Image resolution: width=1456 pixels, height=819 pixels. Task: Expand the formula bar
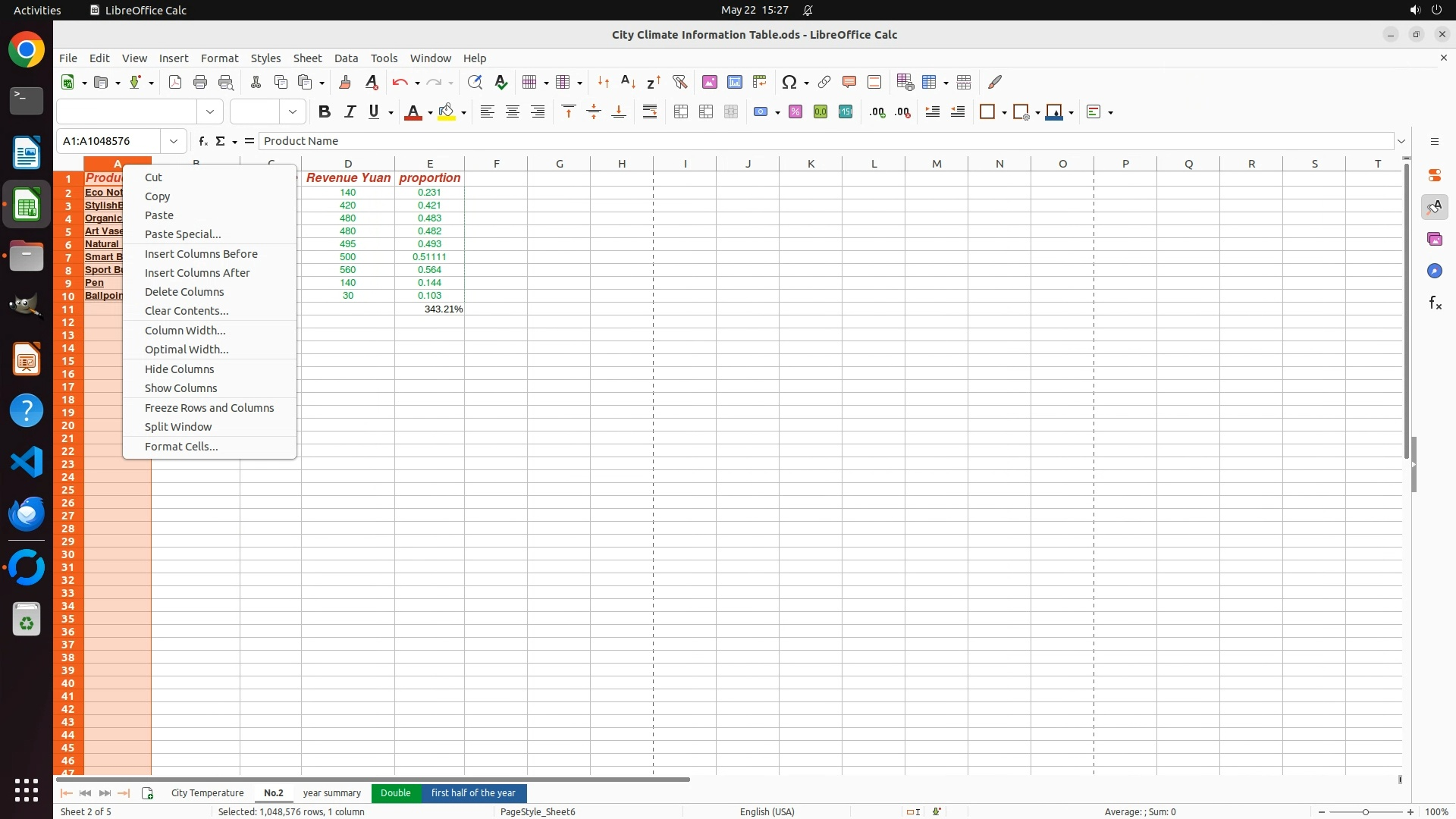pos(1401,141)
